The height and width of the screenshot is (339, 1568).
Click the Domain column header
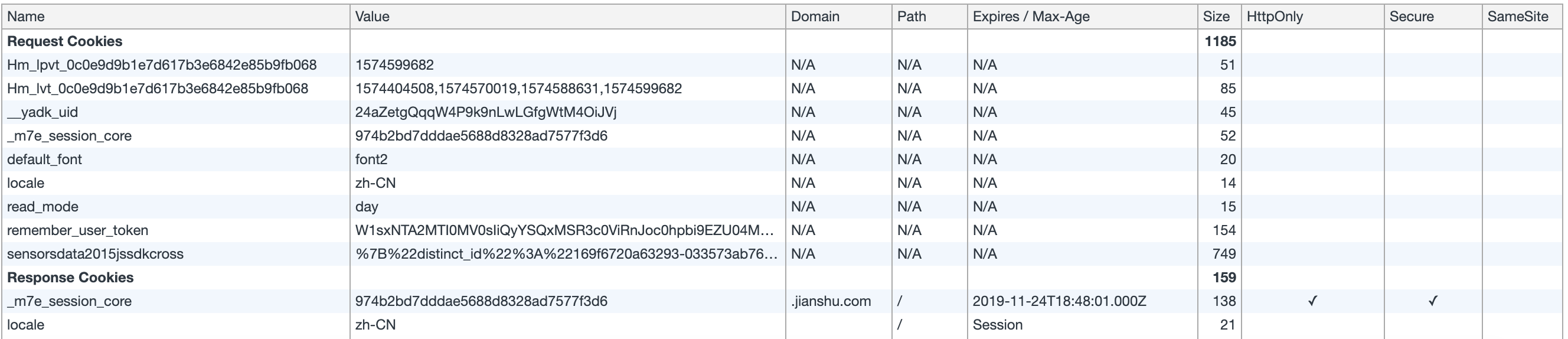[815, 17]
